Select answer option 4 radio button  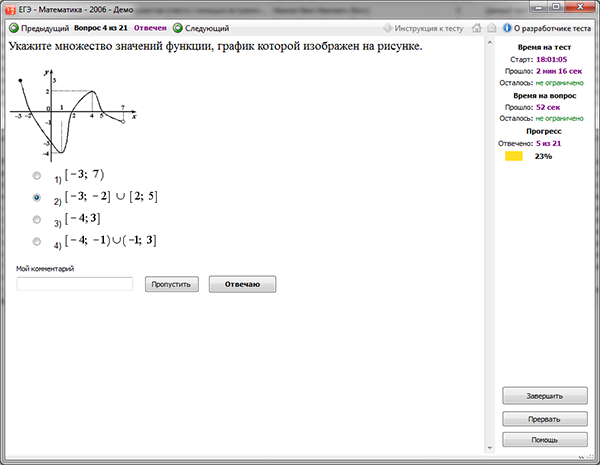37,241
